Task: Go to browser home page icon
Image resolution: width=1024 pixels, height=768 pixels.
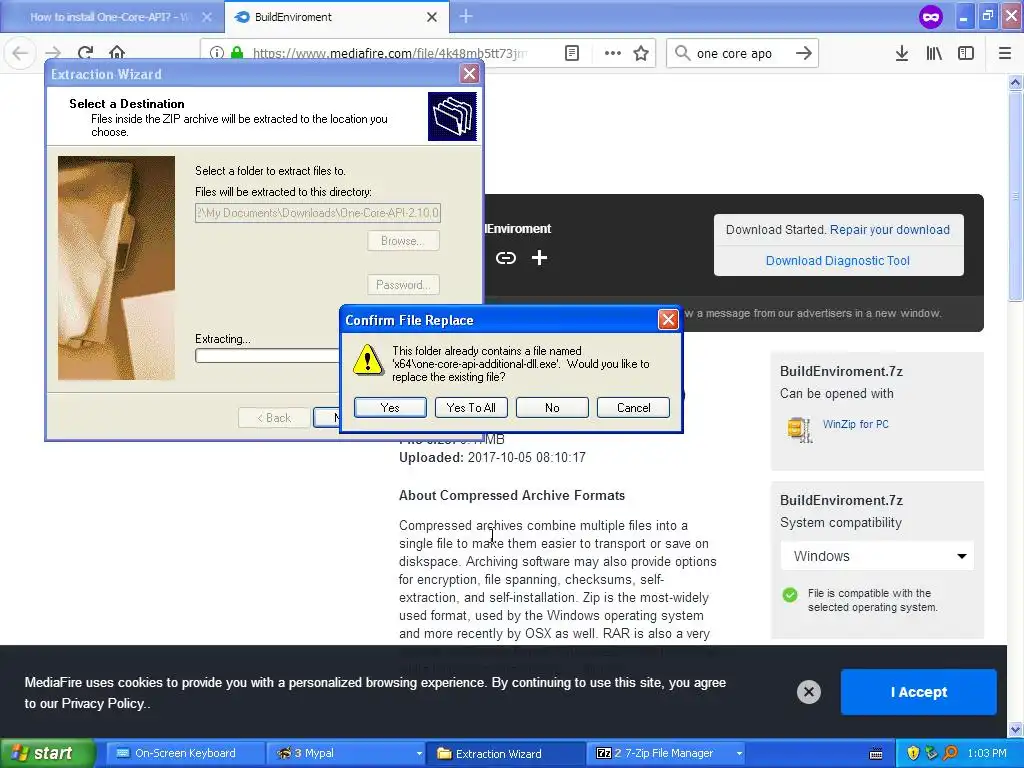Action: pos(117,53)
